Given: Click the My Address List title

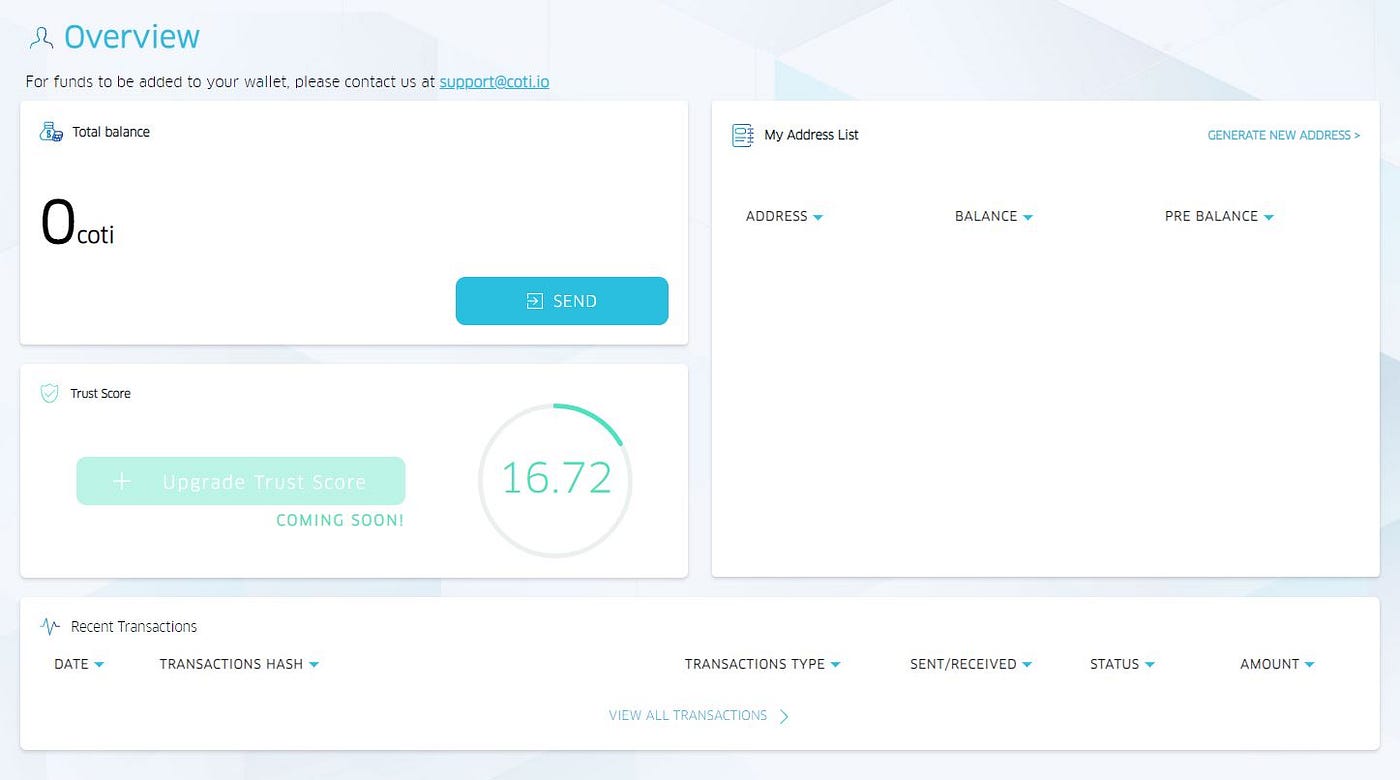Looking at the screenshot, I should 811,135.
